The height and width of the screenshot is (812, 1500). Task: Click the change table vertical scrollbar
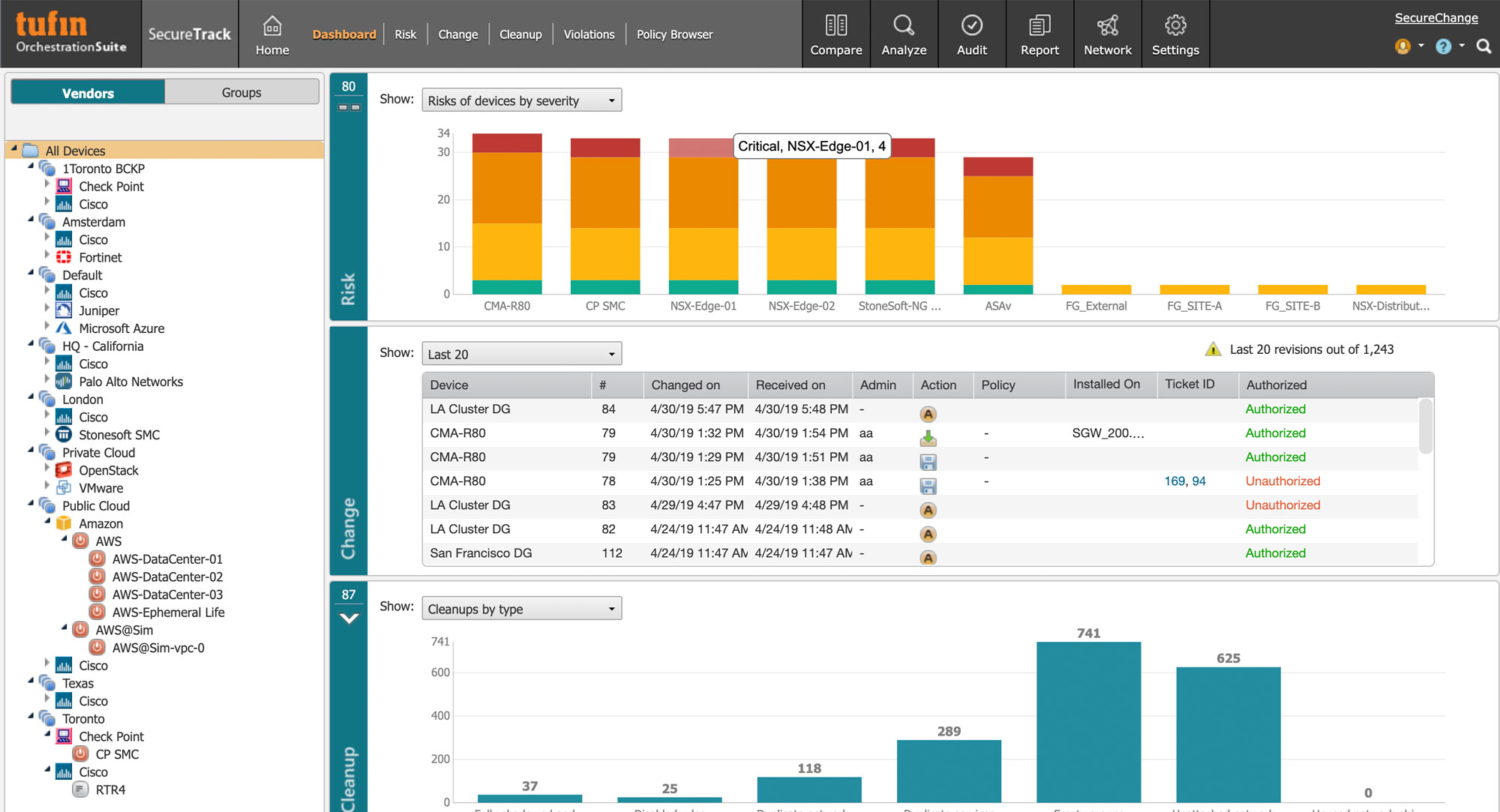click(x=1426, y=426)
